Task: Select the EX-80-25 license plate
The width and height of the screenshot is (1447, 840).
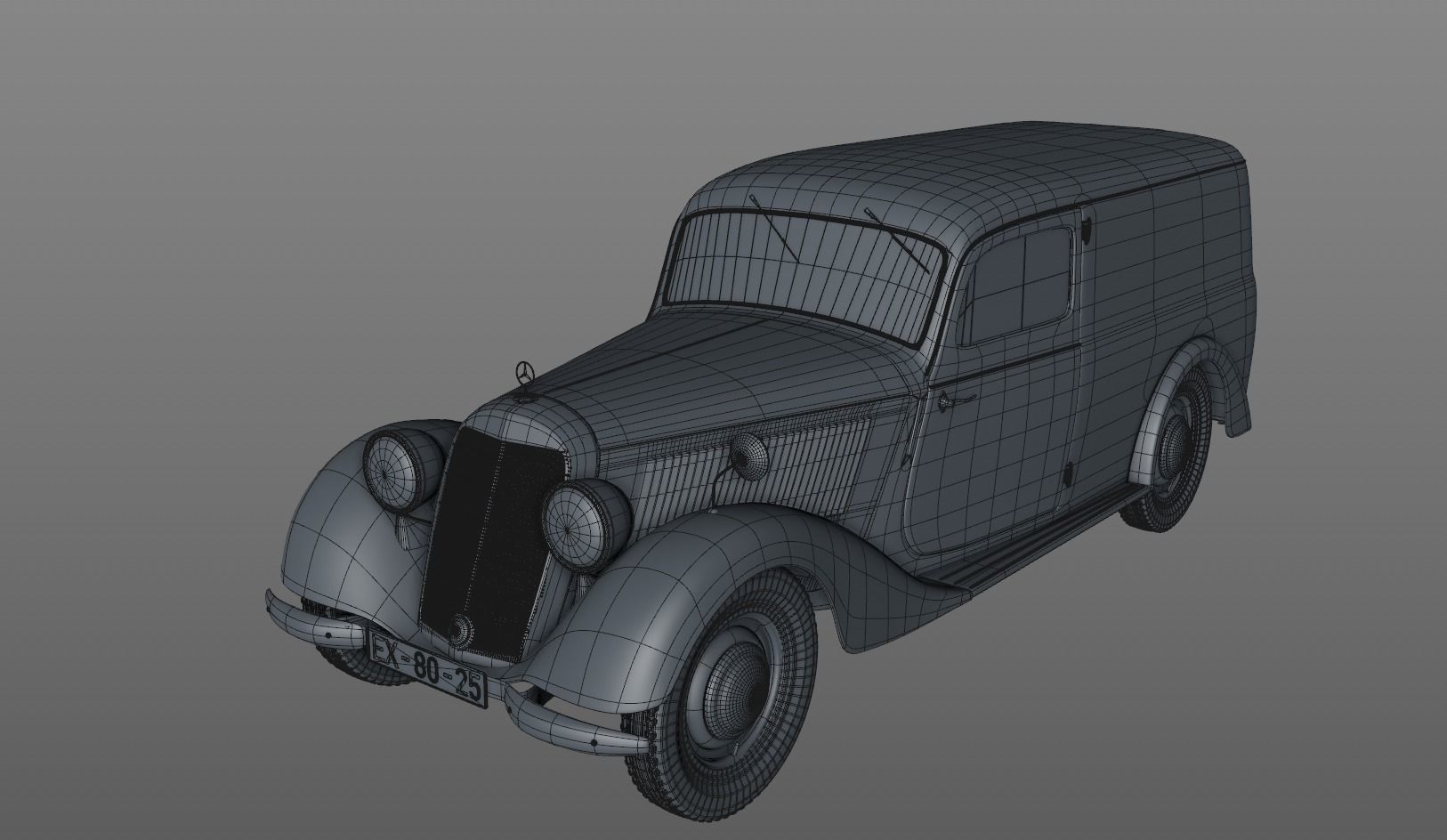Action: [x=427, y=668]
